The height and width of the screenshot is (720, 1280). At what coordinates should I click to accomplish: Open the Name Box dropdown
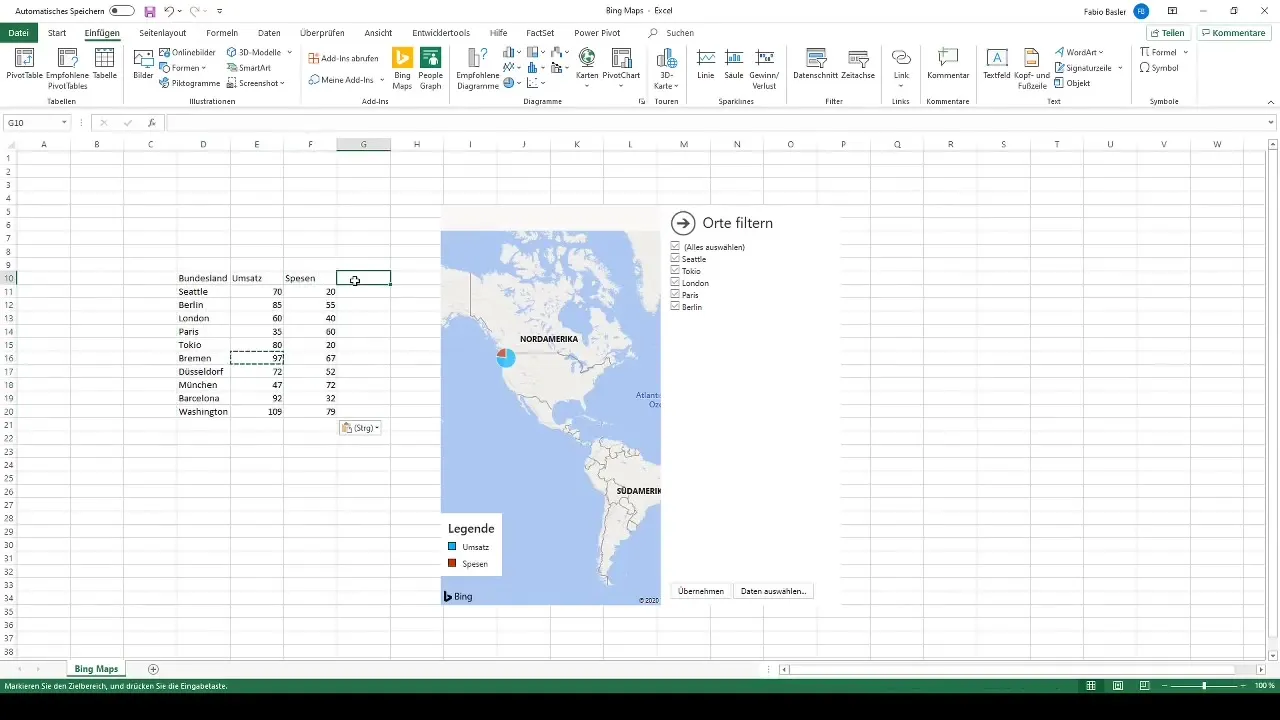pos(64,123)
